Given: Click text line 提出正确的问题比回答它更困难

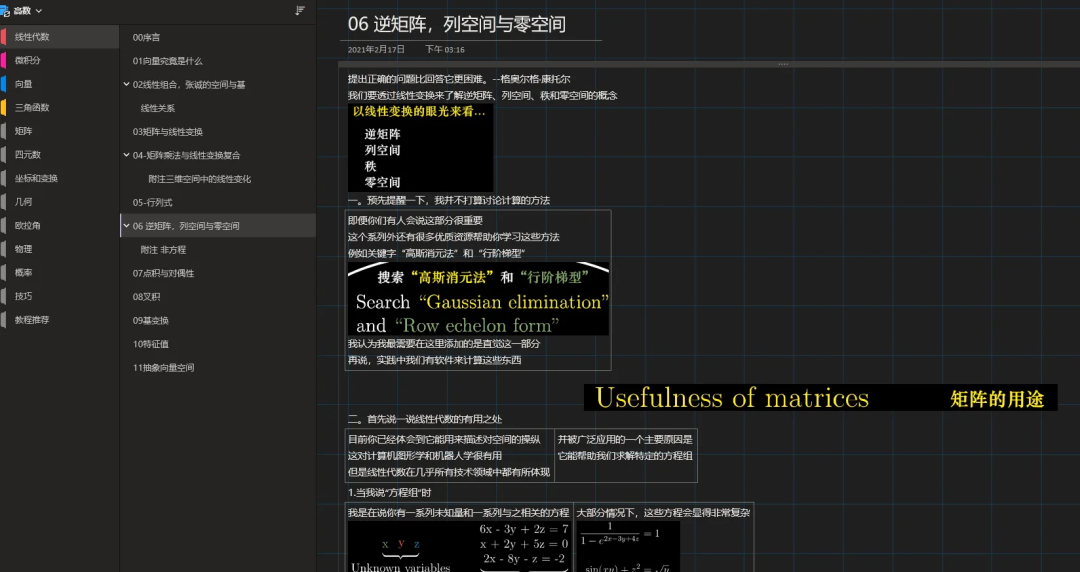Looking at the screenshot, I should (459, 79).
